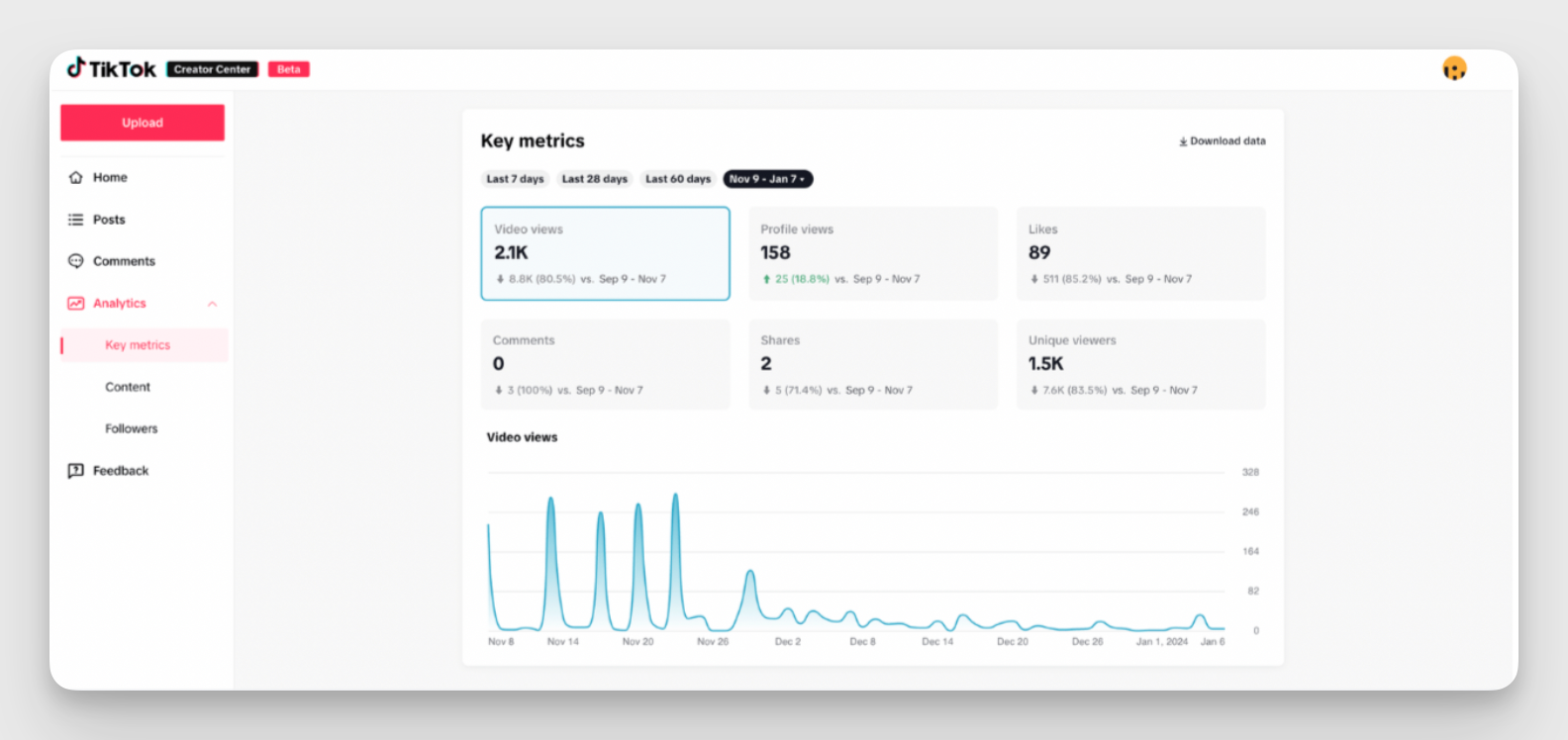1568x740 pixels.
Task: Select the Last 7 days filter
Action: click(515, 179)
